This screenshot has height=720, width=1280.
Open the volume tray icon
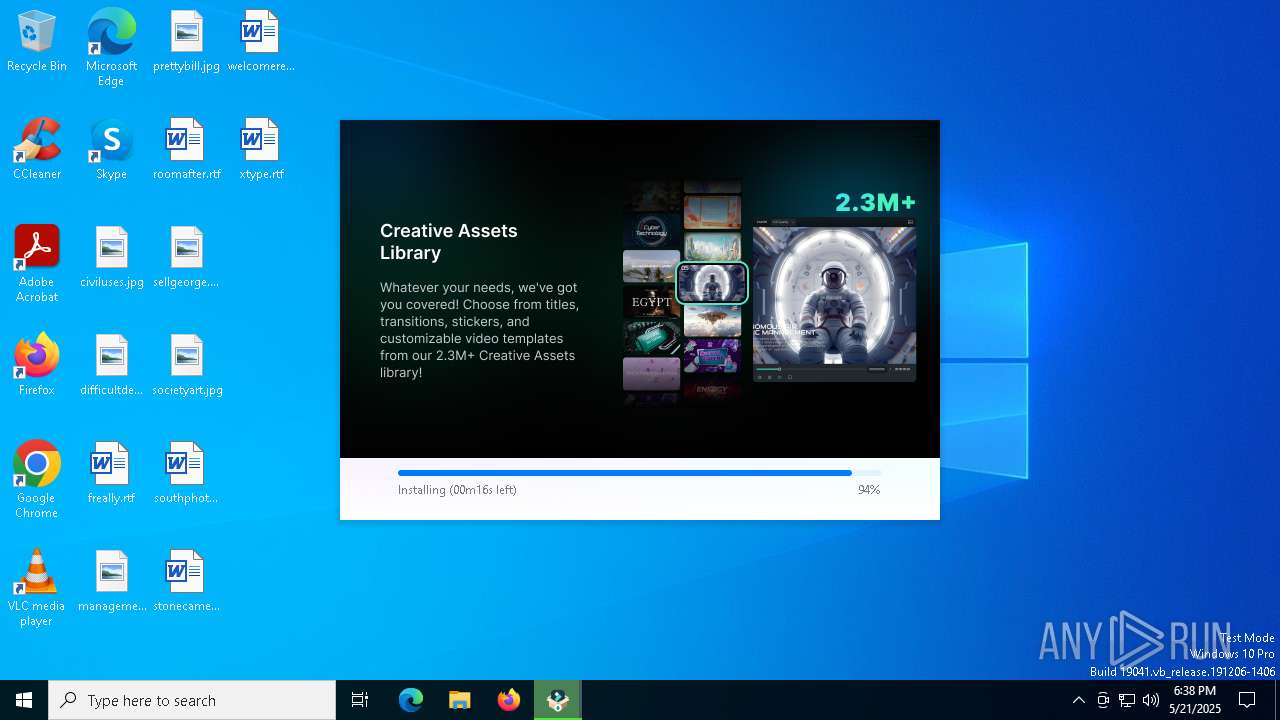click(x=1151, y=700)
